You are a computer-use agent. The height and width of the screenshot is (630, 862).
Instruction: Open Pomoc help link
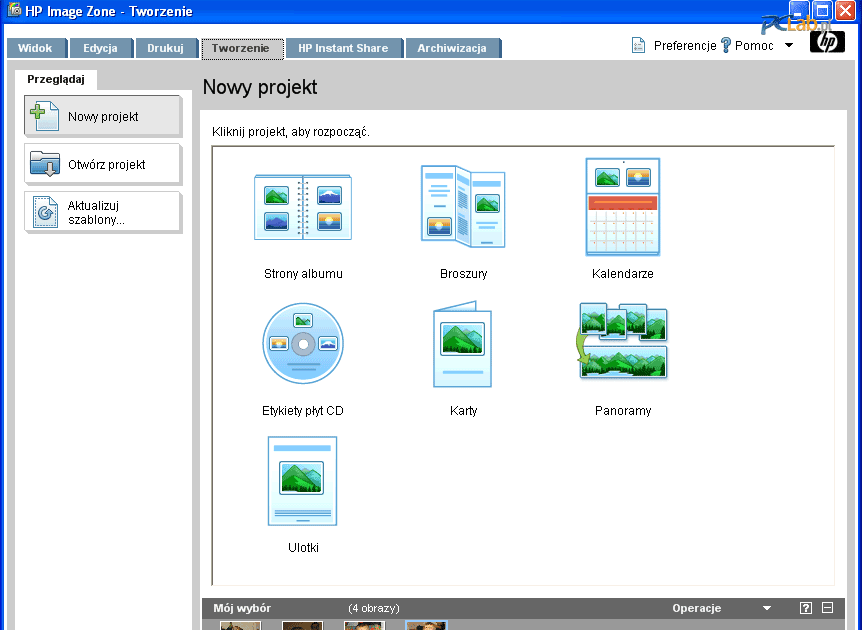pos(754,46)
